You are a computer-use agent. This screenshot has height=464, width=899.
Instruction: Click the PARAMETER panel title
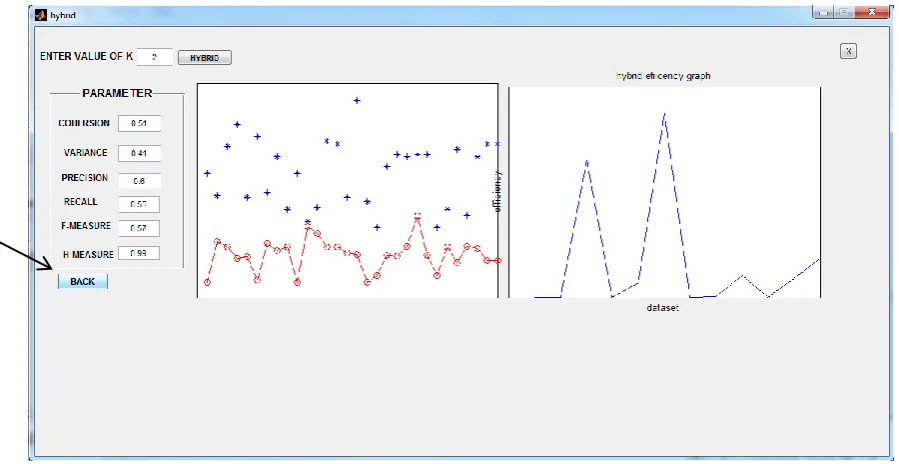[x=118, y=93]
